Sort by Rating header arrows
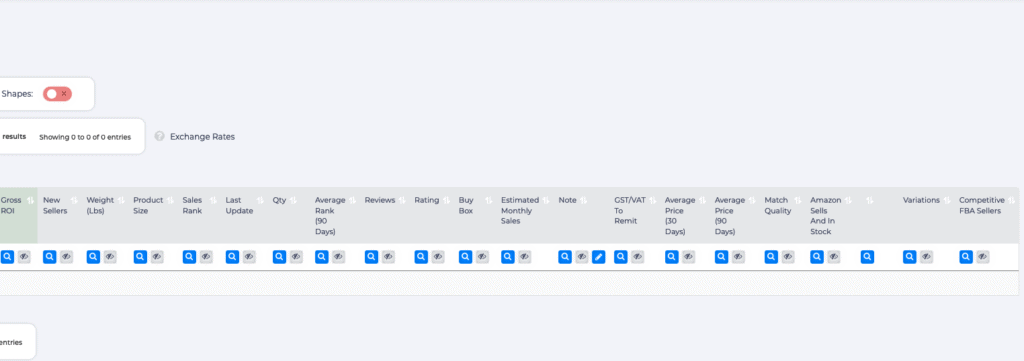Screen dimensions: 1024x361 446,200
